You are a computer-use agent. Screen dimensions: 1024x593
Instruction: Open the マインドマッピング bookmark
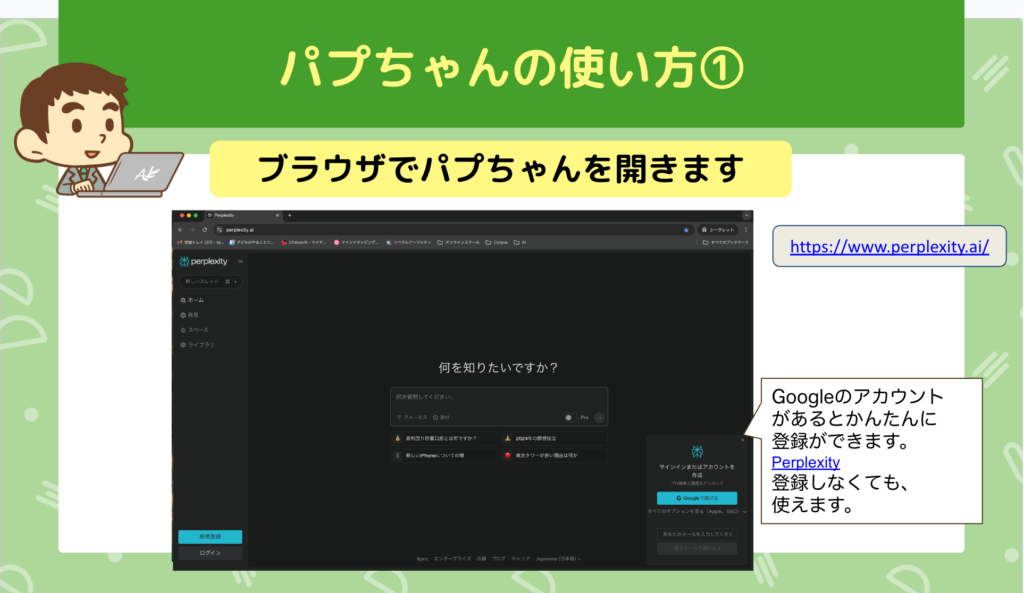(x=356, y=242)
